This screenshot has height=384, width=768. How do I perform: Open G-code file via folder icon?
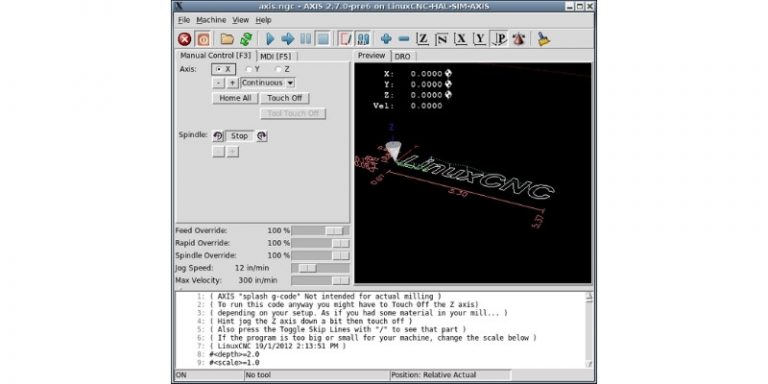(227, 39)
